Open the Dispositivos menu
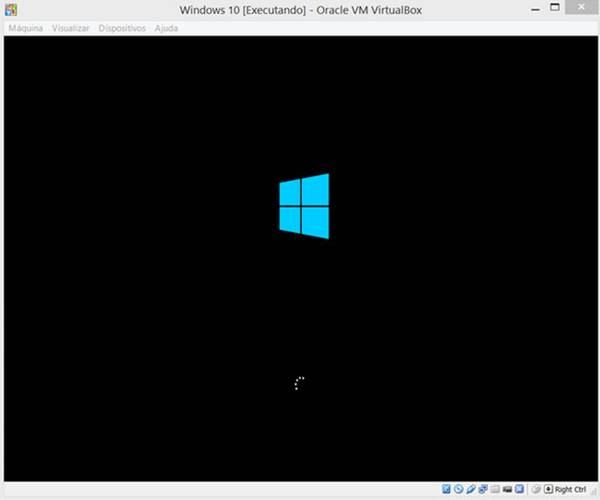 click(122, 28)
